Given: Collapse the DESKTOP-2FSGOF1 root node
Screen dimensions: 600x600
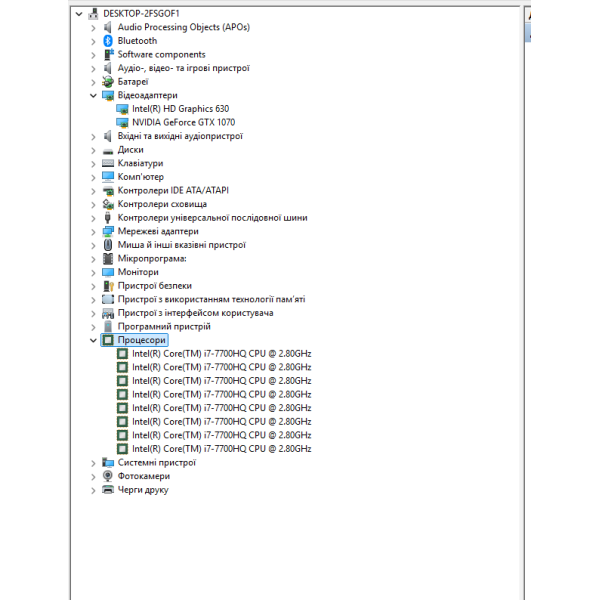Looking at the screenshot, I should pos(79,14).
